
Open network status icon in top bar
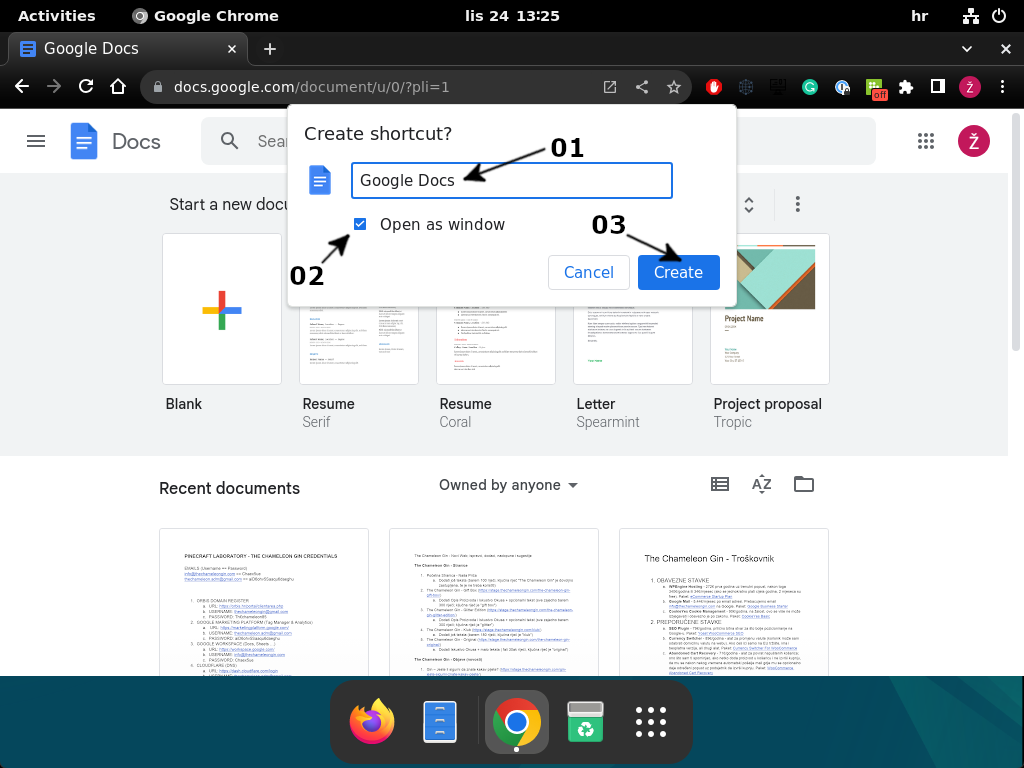point(970,16)
